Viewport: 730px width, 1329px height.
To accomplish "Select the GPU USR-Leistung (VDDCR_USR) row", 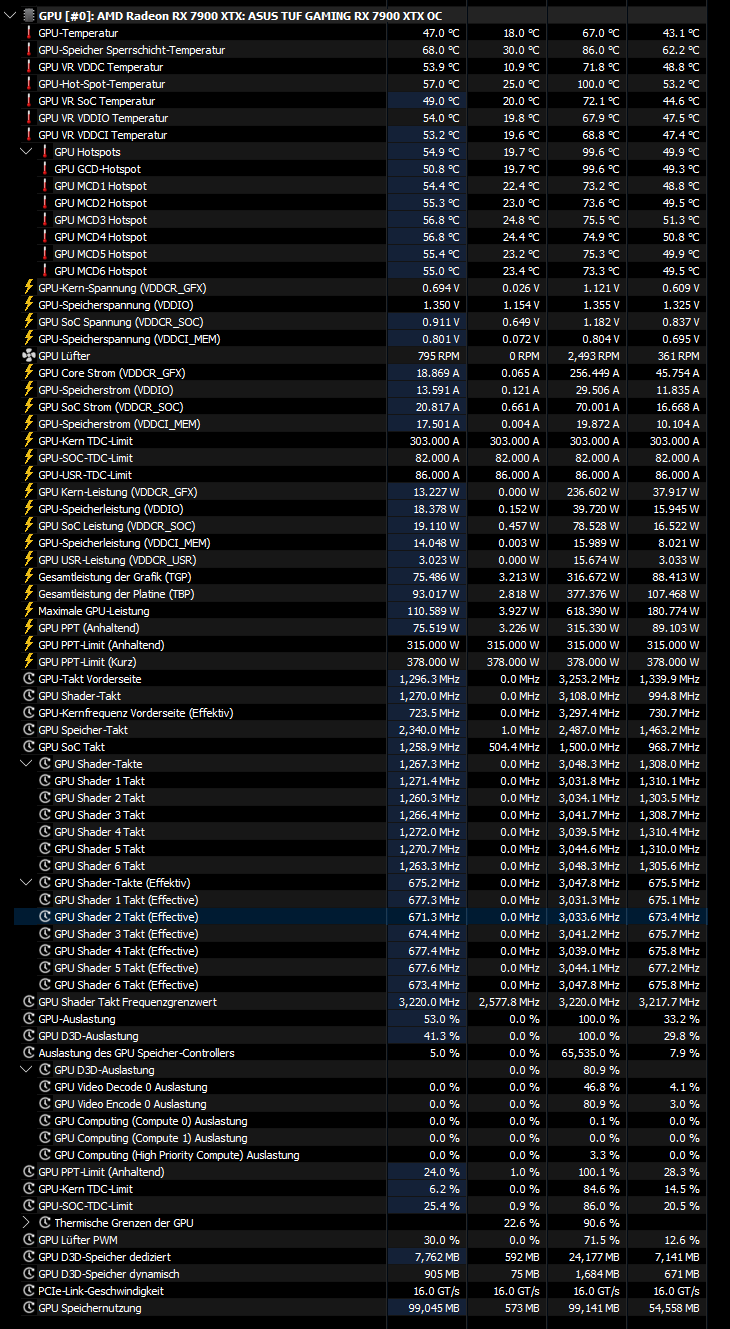I will pos(360,560).
